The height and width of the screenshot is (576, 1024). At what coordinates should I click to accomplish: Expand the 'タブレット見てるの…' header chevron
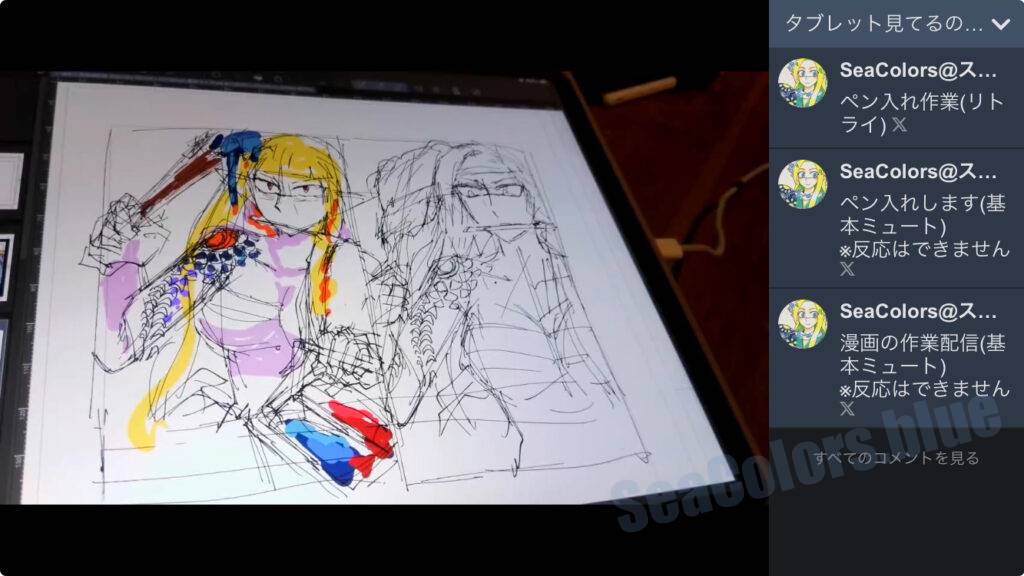point(1000,24)
